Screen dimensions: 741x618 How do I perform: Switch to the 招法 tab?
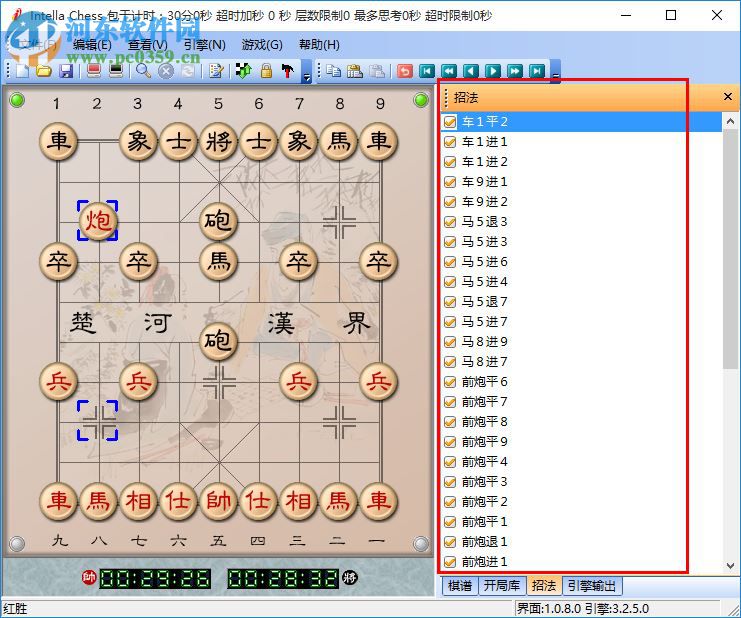tap(543, 586)
